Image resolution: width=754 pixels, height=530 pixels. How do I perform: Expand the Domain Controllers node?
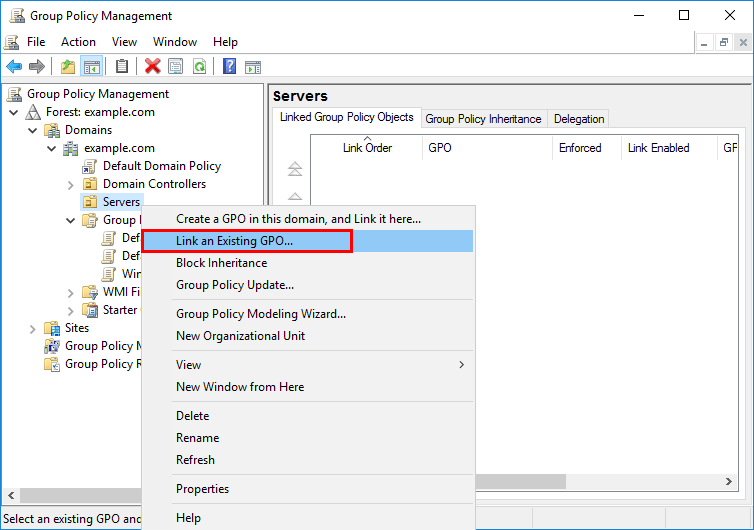[x=71, y=185]
